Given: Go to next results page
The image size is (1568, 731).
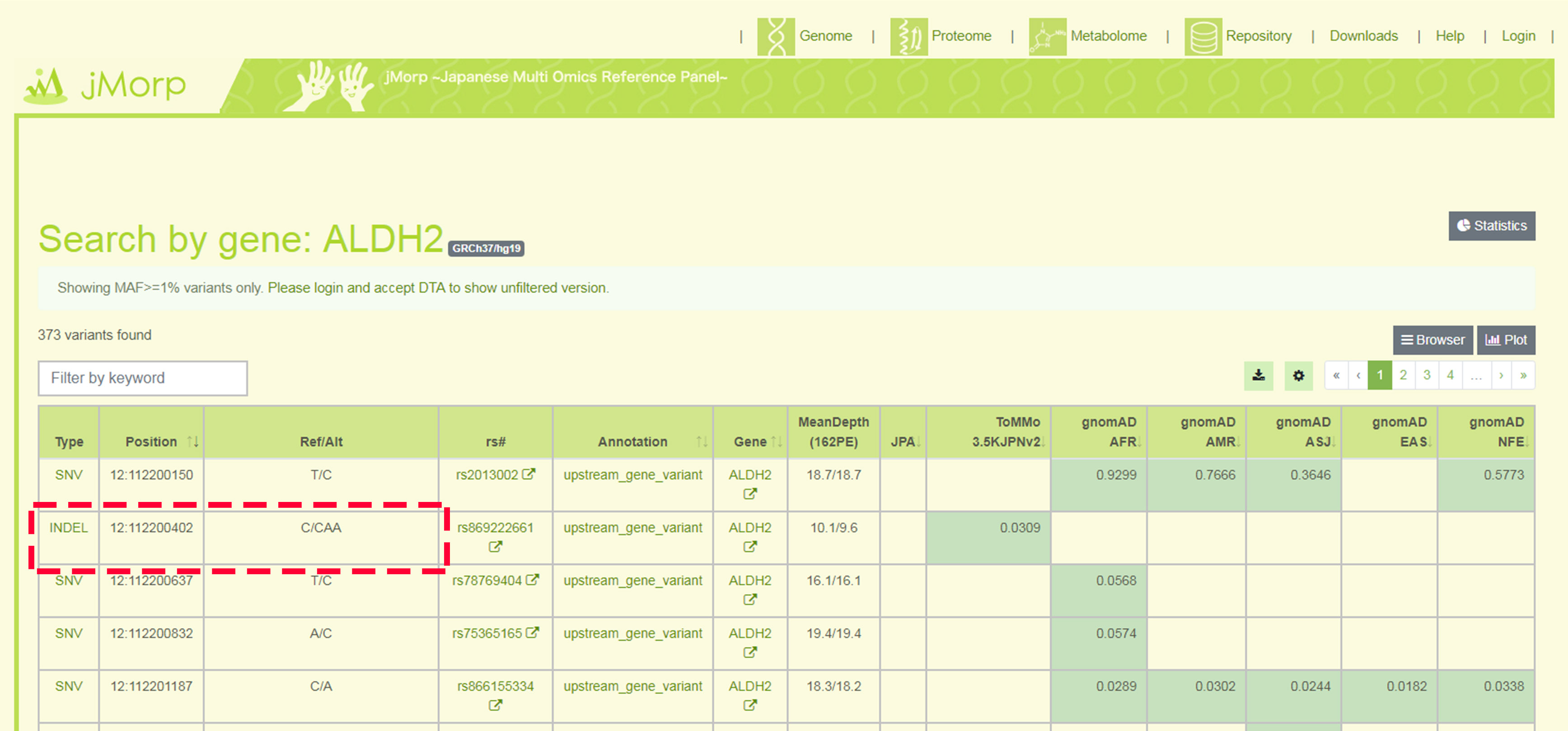Looking at the screenshot, I should (x=1501, y=375).
